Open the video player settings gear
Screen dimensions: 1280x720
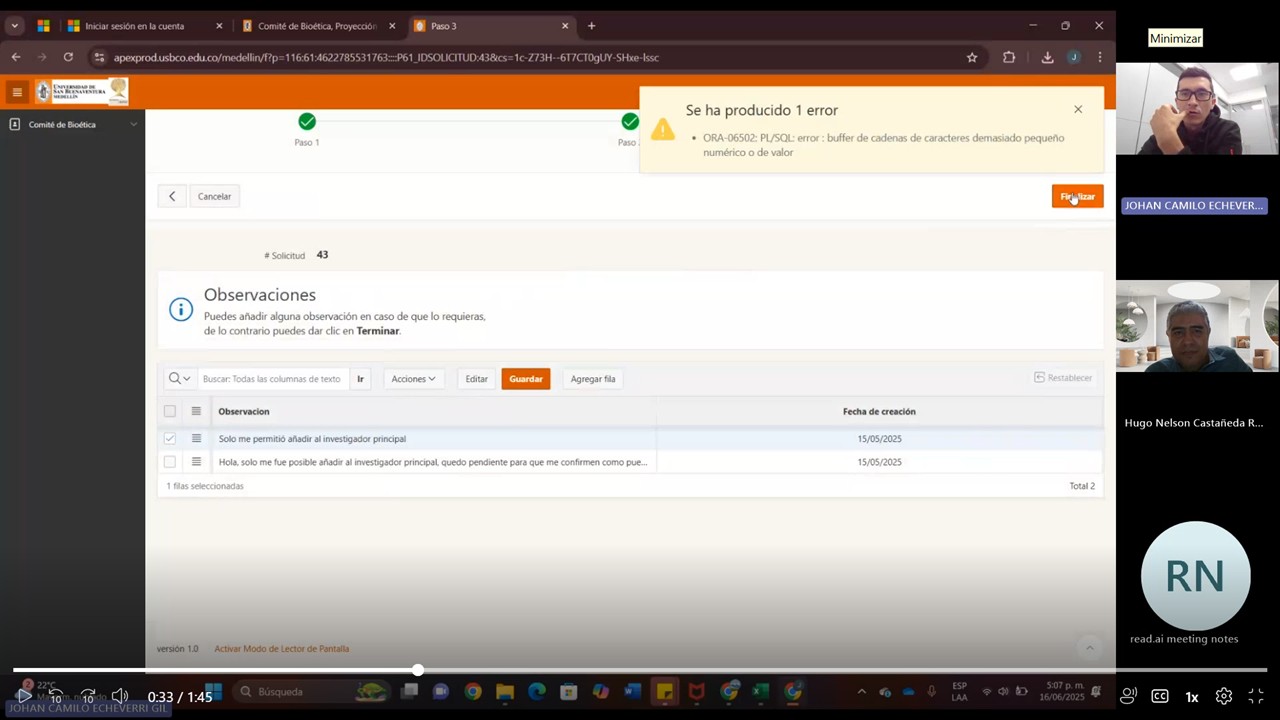click(x=1224, y=696)
